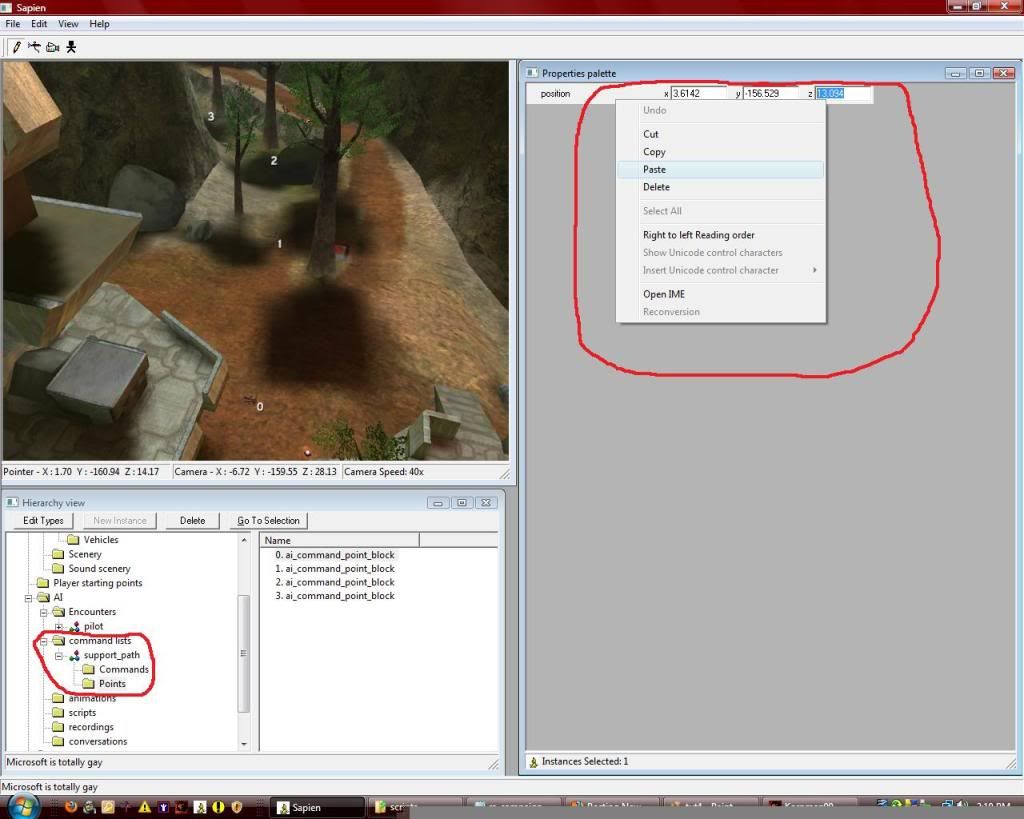
Task: Click the Properties palette title icon
Action: (x=532, y=73)
